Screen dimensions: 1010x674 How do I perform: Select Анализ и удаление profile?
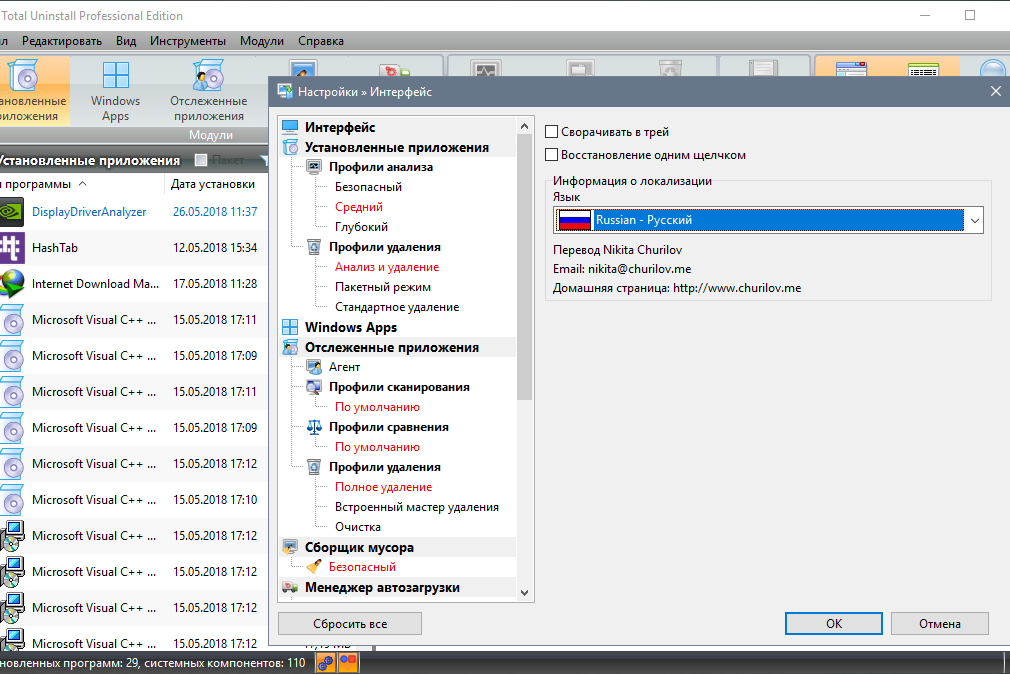point(386,267)
